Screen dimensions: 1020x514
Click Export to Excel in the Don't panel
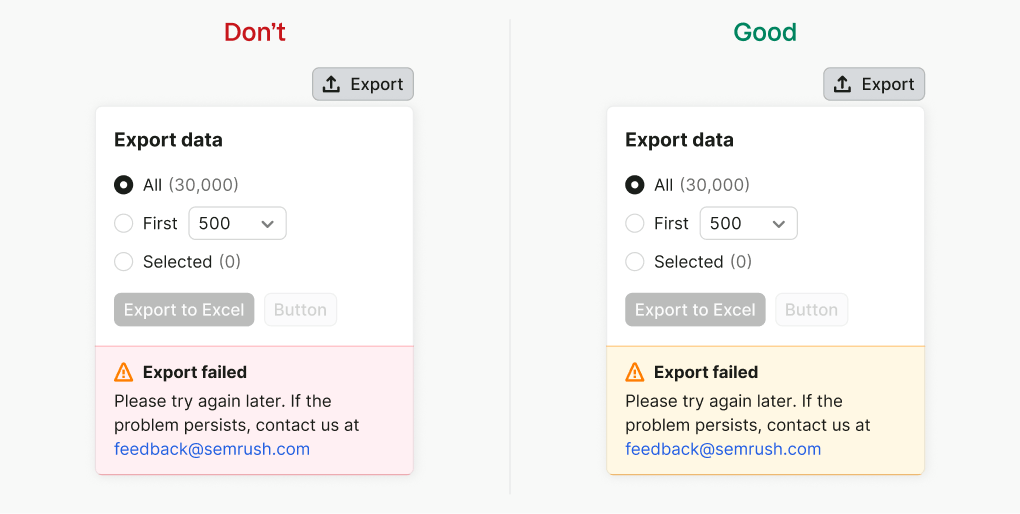pyautogui.click(x=184, y=310)
